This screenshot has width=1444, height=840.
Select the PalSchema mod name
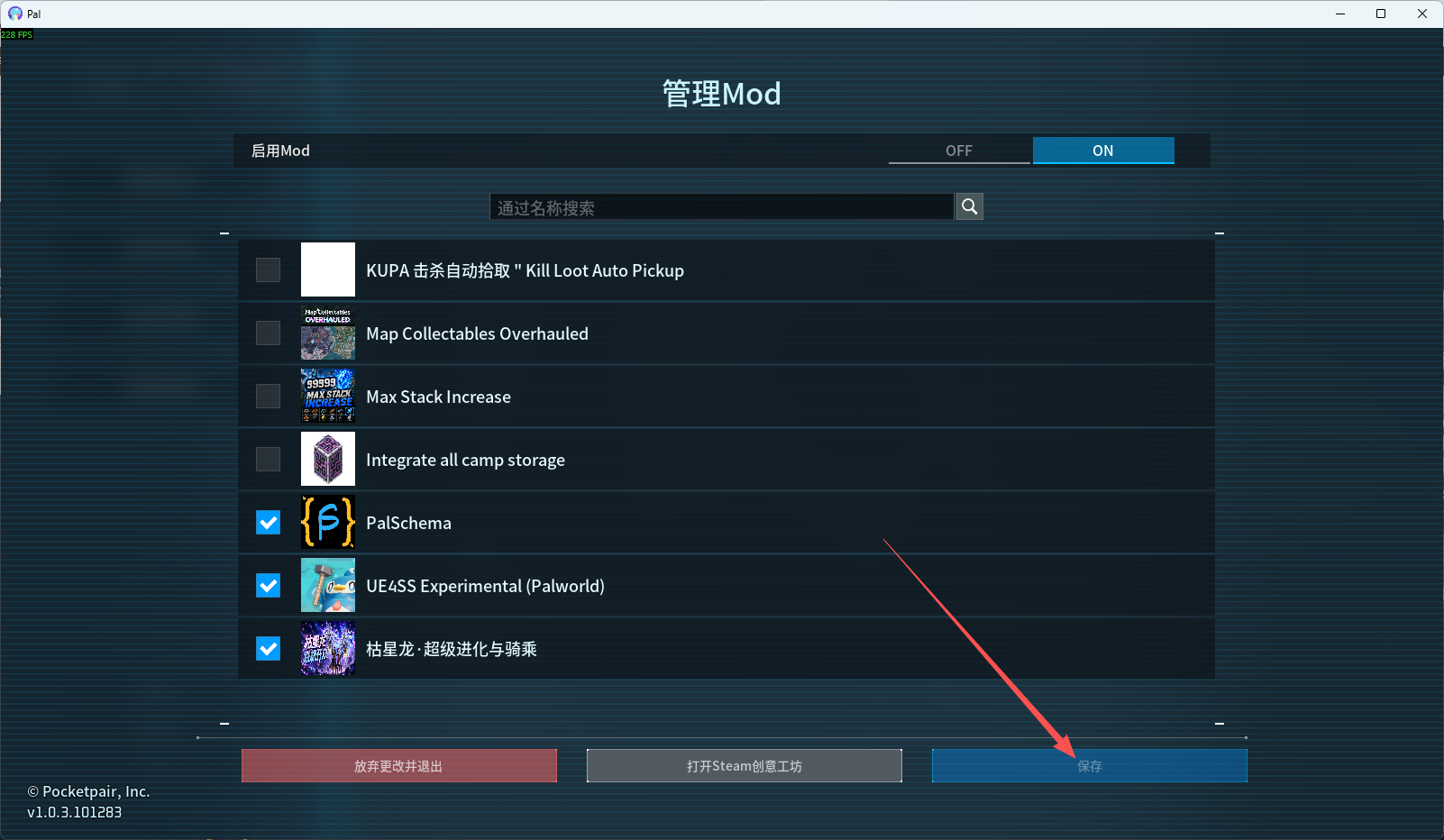408,523
